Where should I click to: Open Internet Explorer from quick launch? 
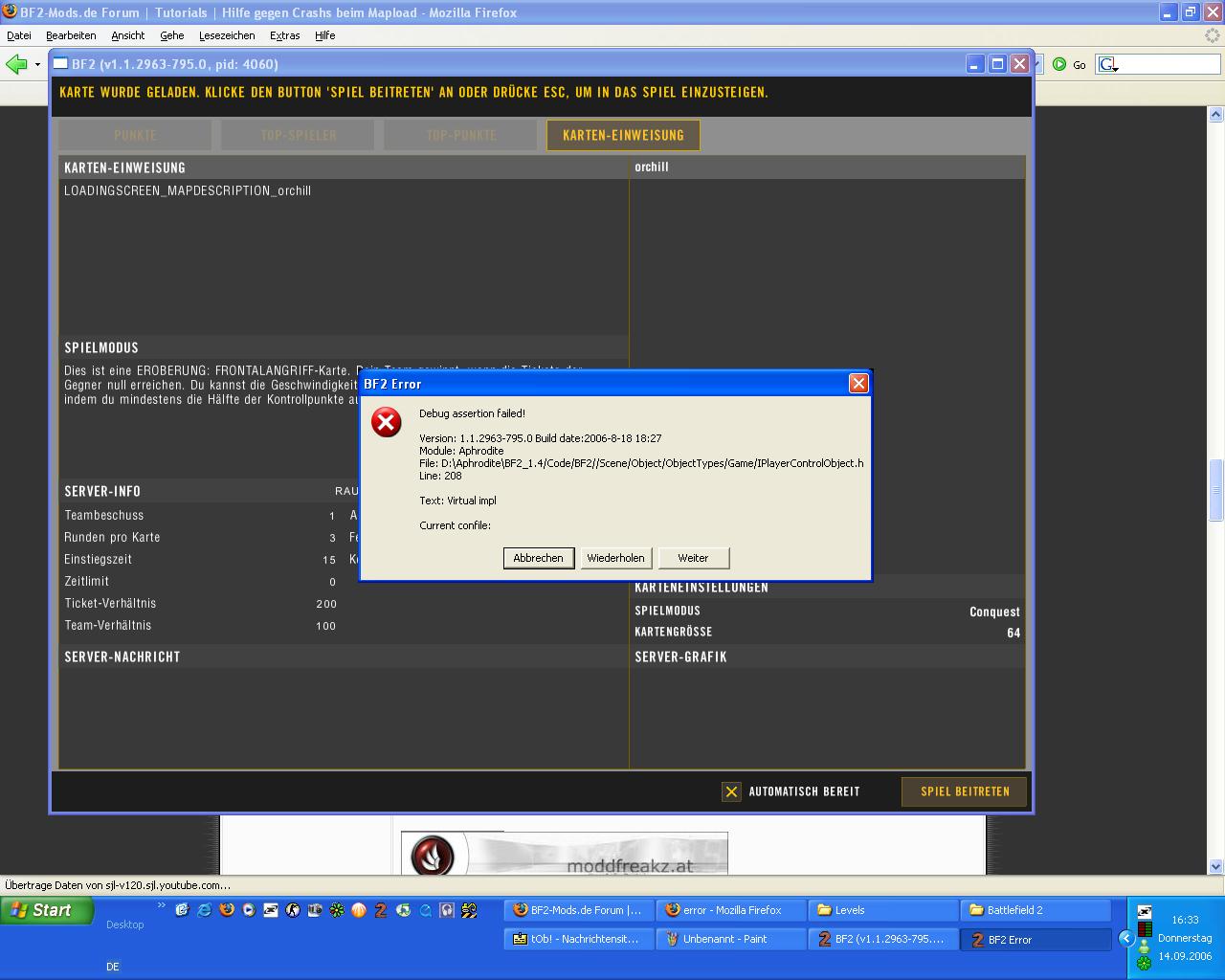click(204, 910)
